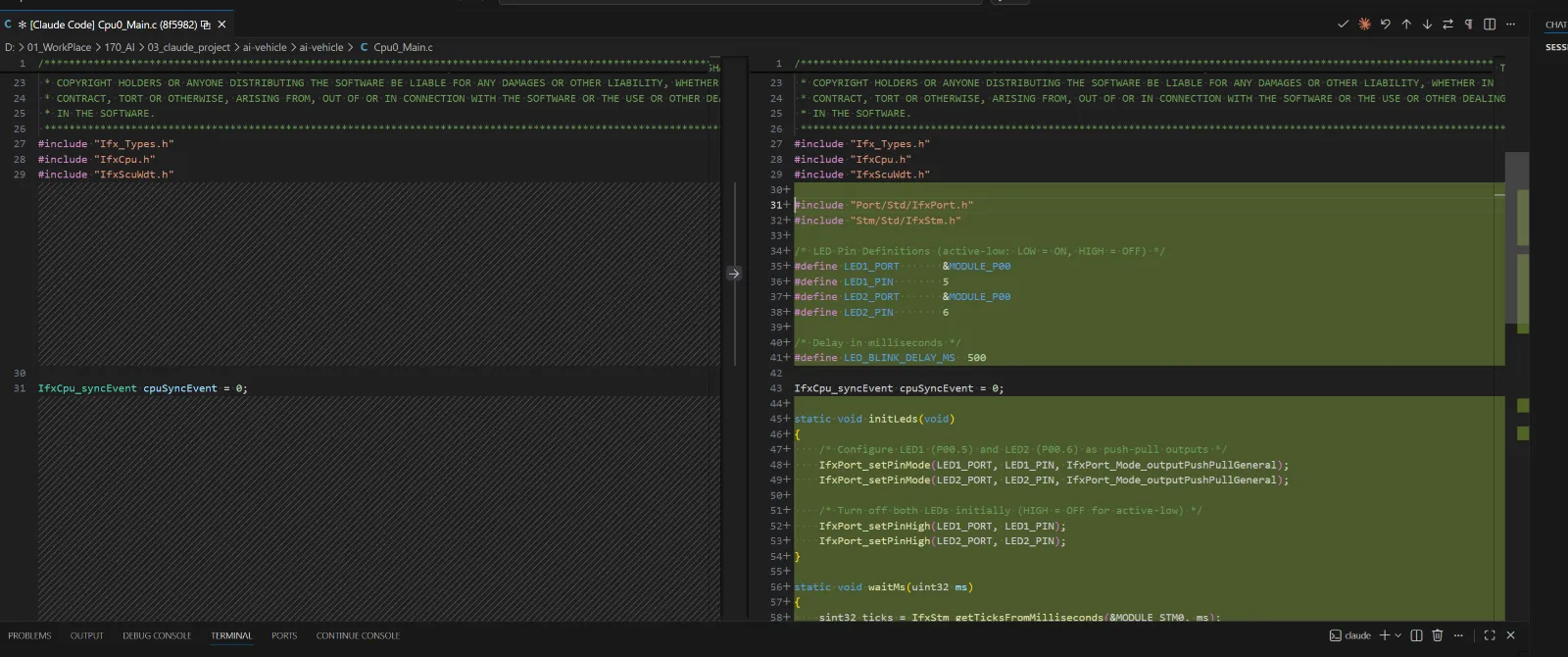
Task: Switch to the PROBLEMS panel tab
Action: point(29,635)
